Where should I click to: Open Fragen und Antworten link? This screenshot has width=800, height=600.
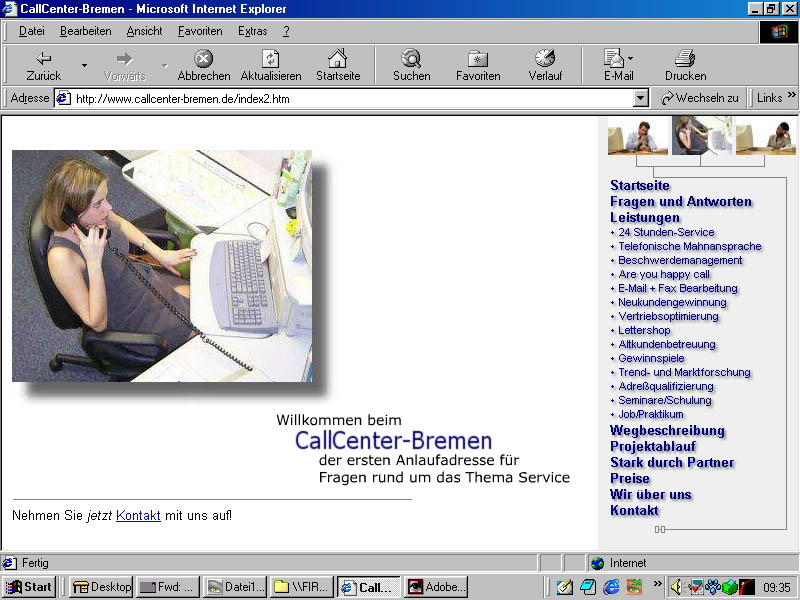point(681,202)
